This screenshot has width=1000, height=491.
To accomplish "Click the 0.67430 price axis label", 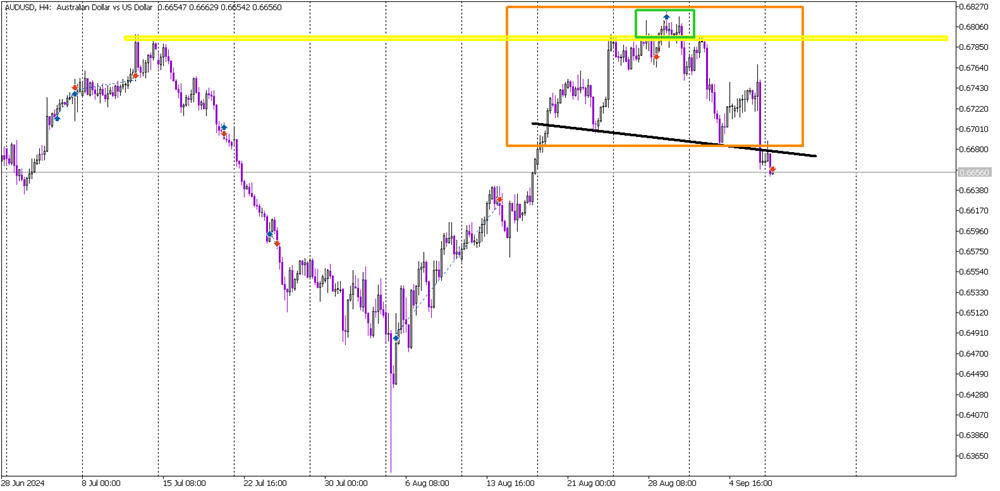I will tap(975, 88).
